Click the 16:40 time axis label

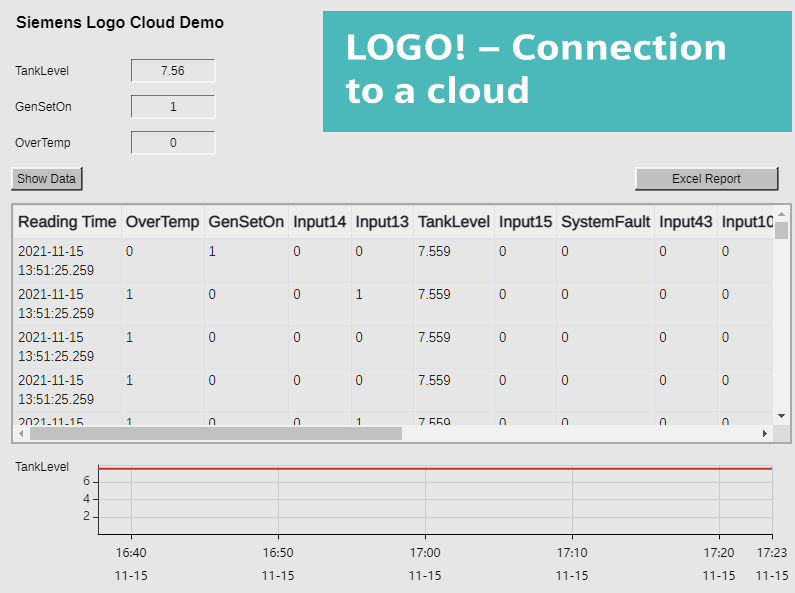point(131,552)
